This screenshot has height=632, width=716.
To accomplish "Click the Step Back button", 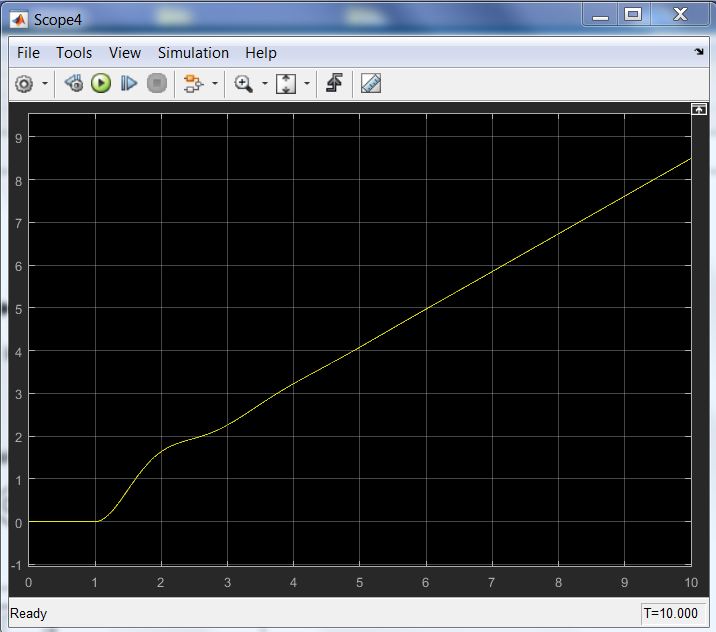I will (x=74, y=84).
